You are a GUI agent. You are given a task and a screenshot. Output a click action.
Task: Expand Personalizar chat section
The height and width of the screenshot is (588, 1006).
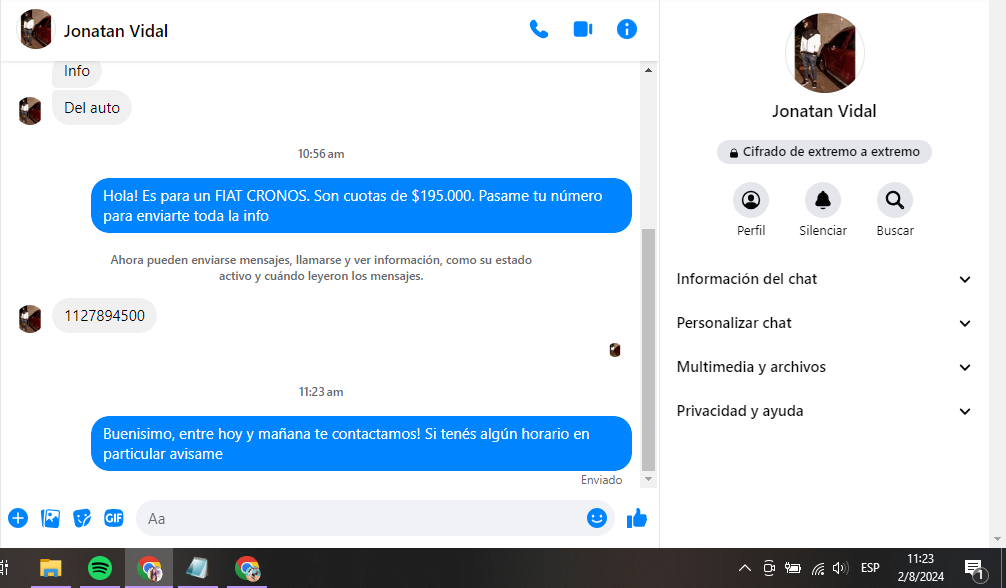coord(824,323)
